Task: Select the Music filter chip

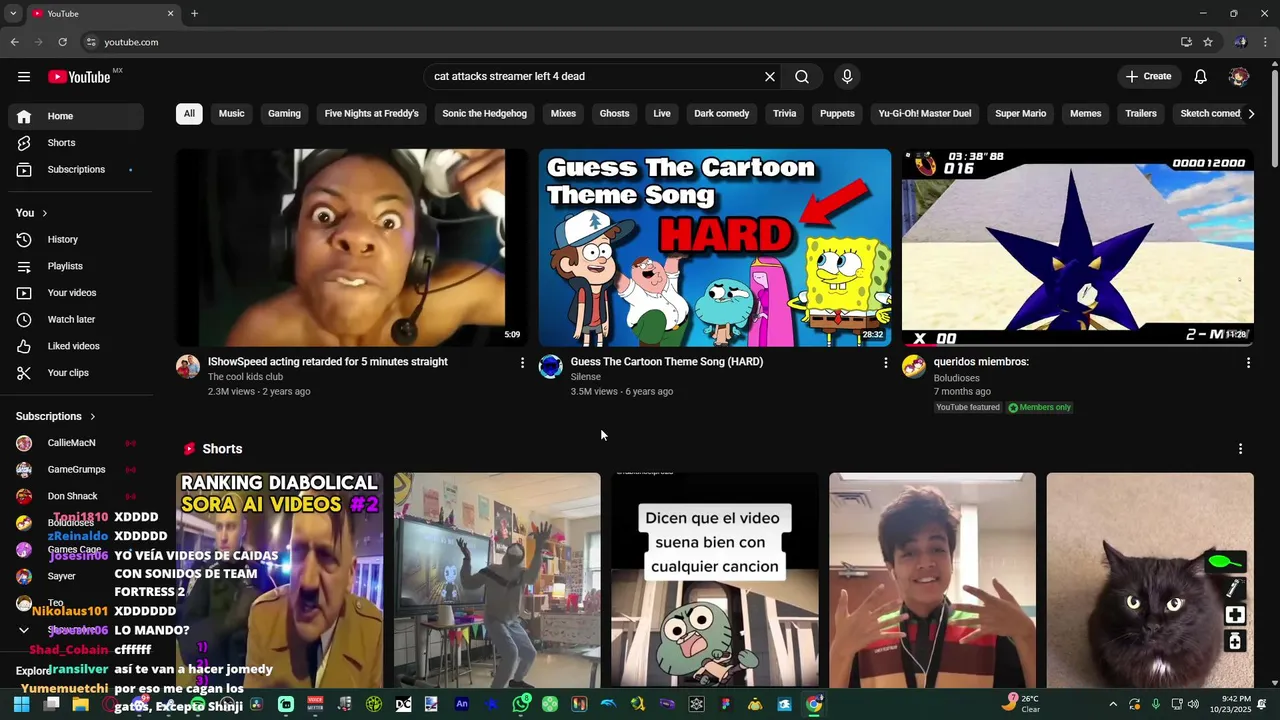Action: tap(232, 114)
